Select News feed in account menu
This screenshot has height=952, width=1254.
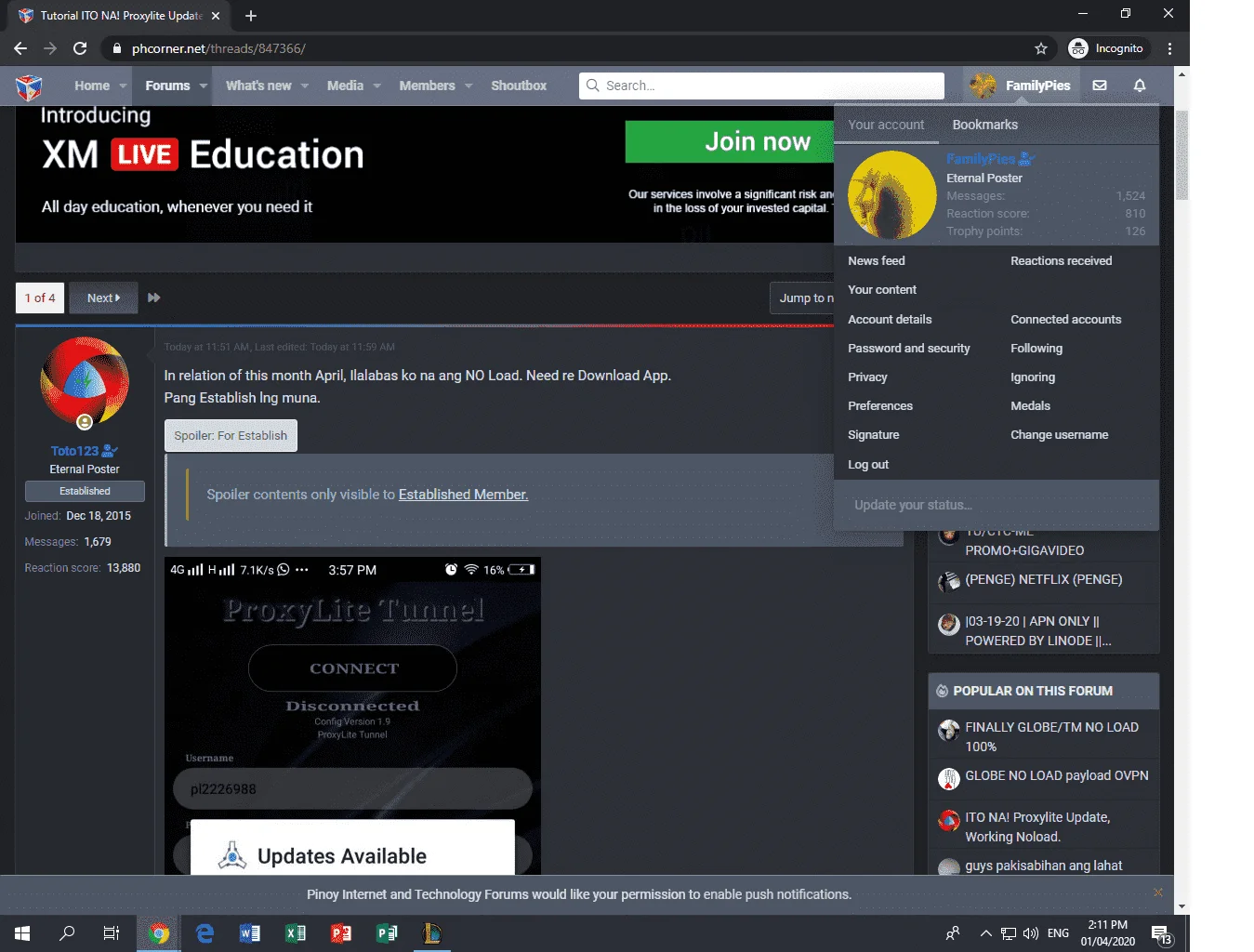pyautogui.click(x=877, y=261)
